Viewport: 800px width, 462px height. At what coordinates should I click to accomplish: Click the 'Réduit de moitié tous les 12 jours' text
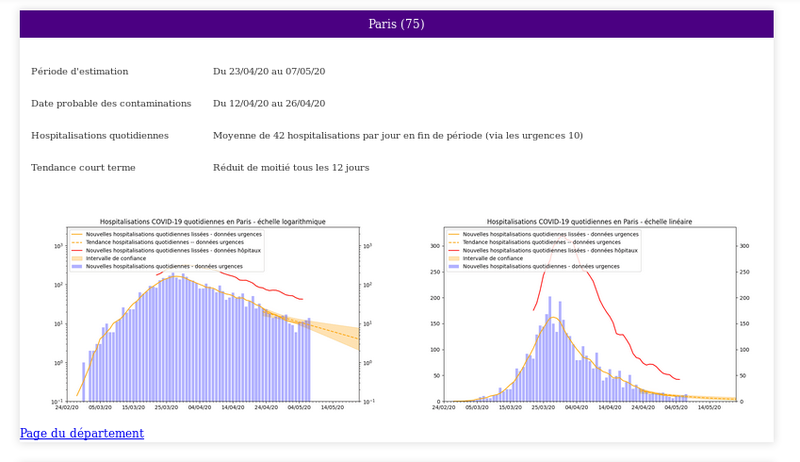[291, 167]
